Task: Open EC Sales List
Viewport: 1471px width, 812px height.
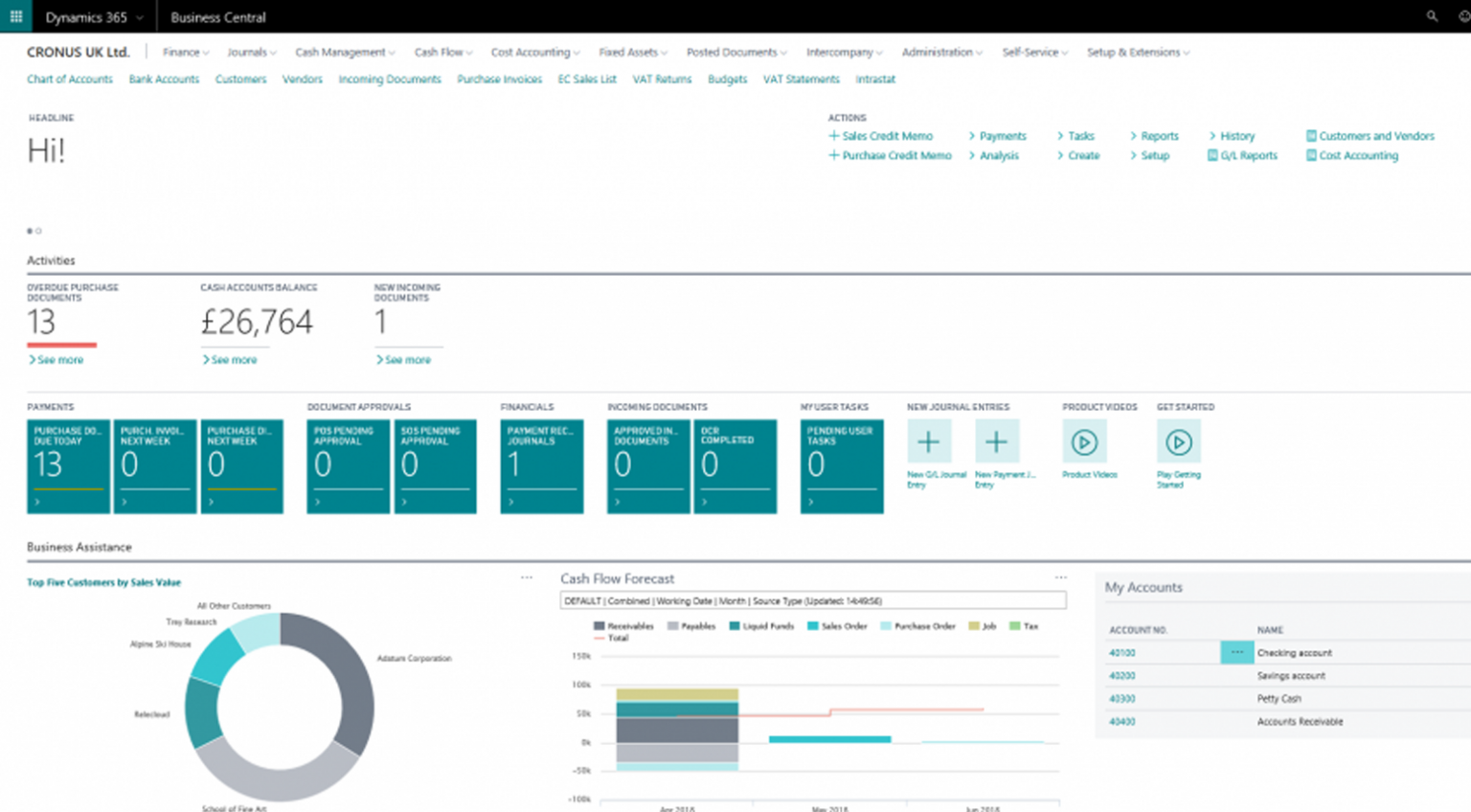Action: click(x=587, y=79)
